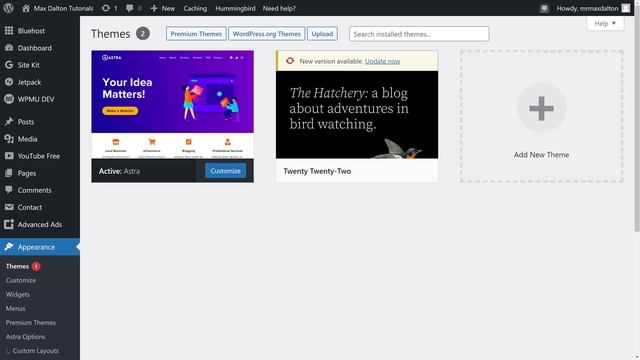Open Custom Layouts in sidebar
The width and height of the screenshot is (640, 360).
coord(36,351)
